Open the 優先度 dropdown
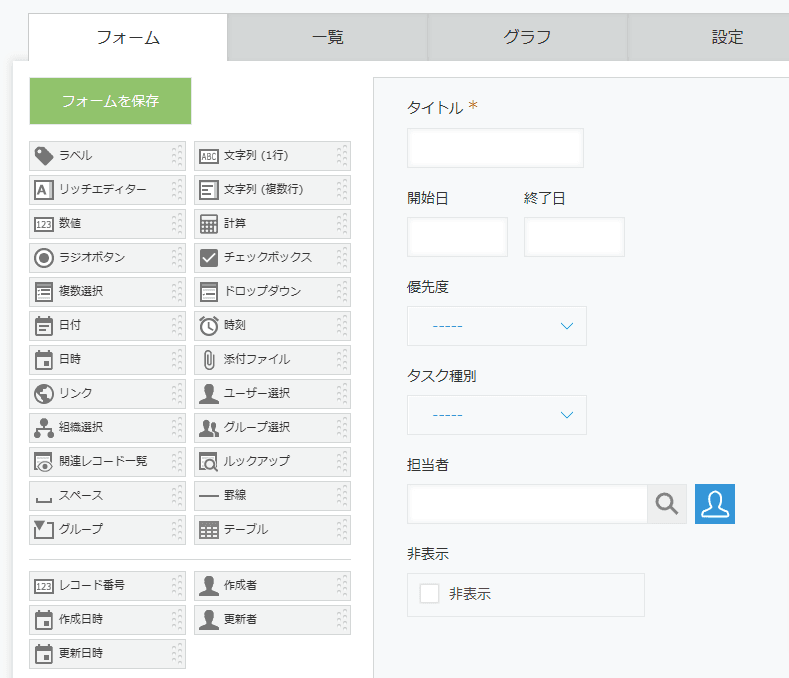Image resolution: width=789 pixels, height=678 pixels. 497,326
